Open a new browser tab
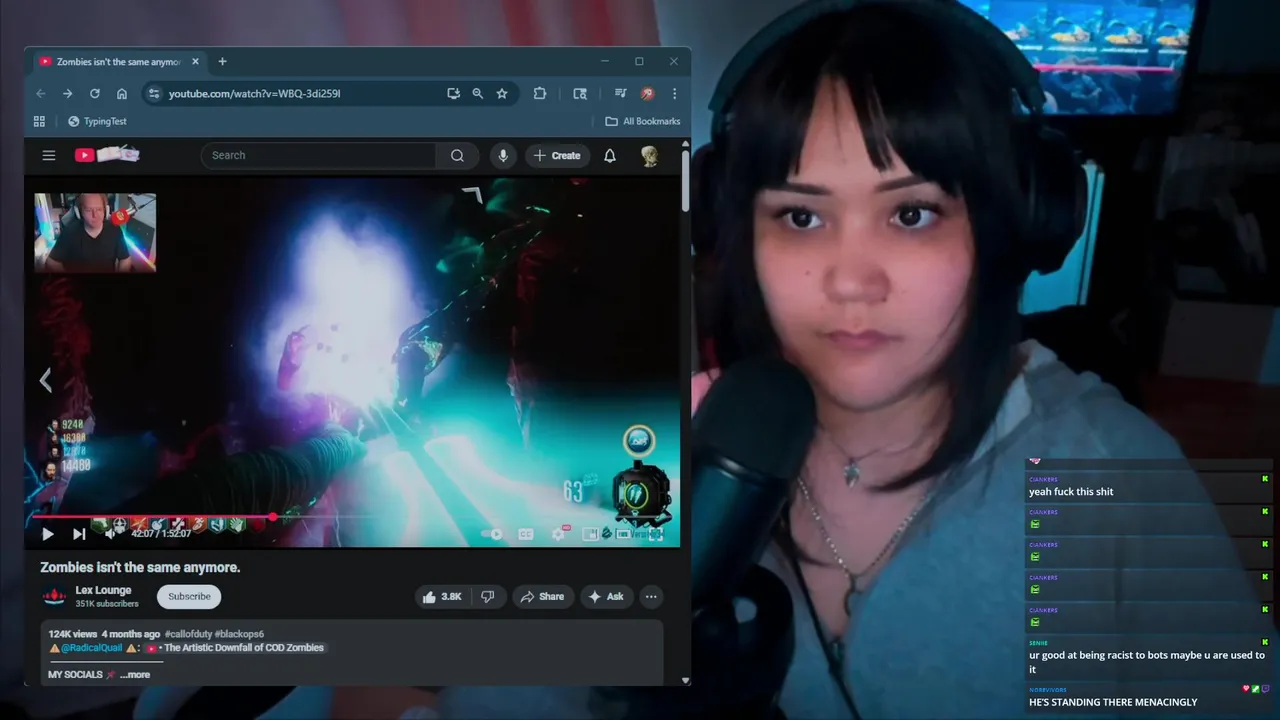 coord(222,61)
